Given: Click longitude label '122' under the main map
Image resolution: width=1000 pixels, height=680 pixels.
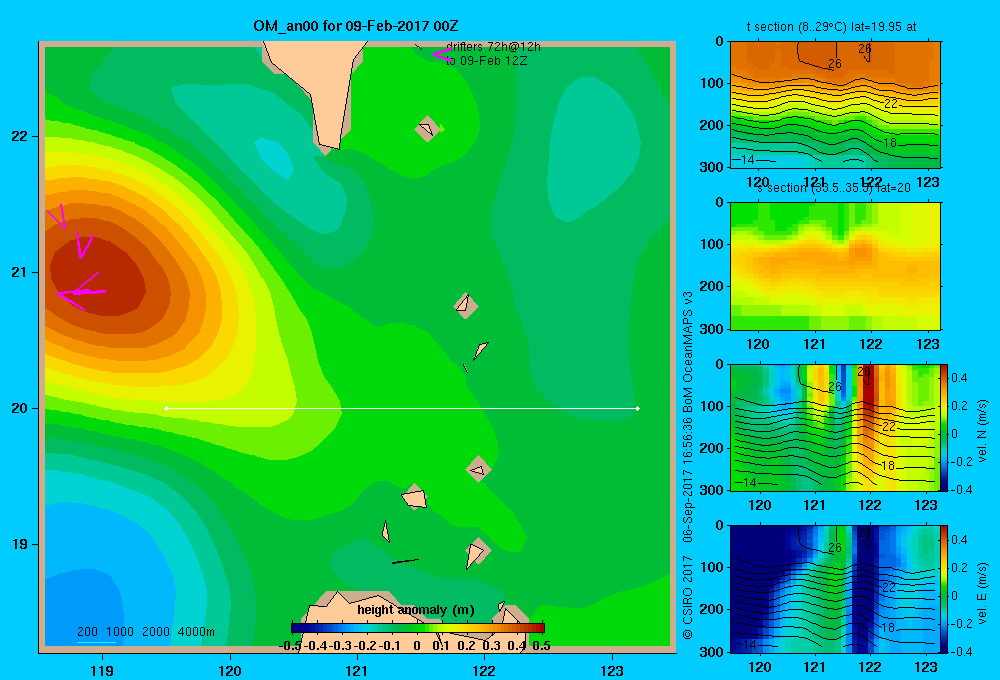Looking at the screenshot, I should [x=485, y=670].
